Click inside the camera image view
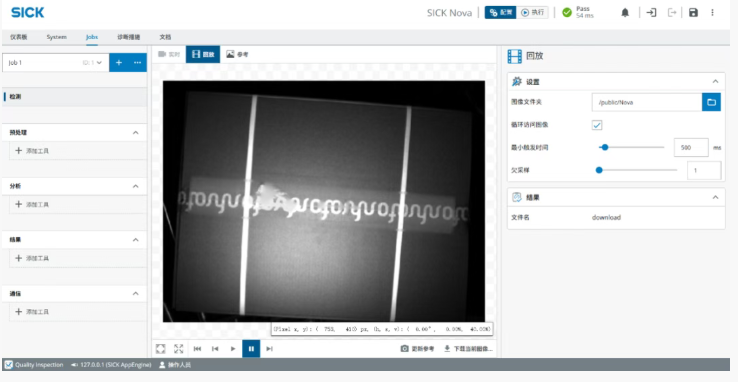The image size is (738, 382). (x=324, y=201)
